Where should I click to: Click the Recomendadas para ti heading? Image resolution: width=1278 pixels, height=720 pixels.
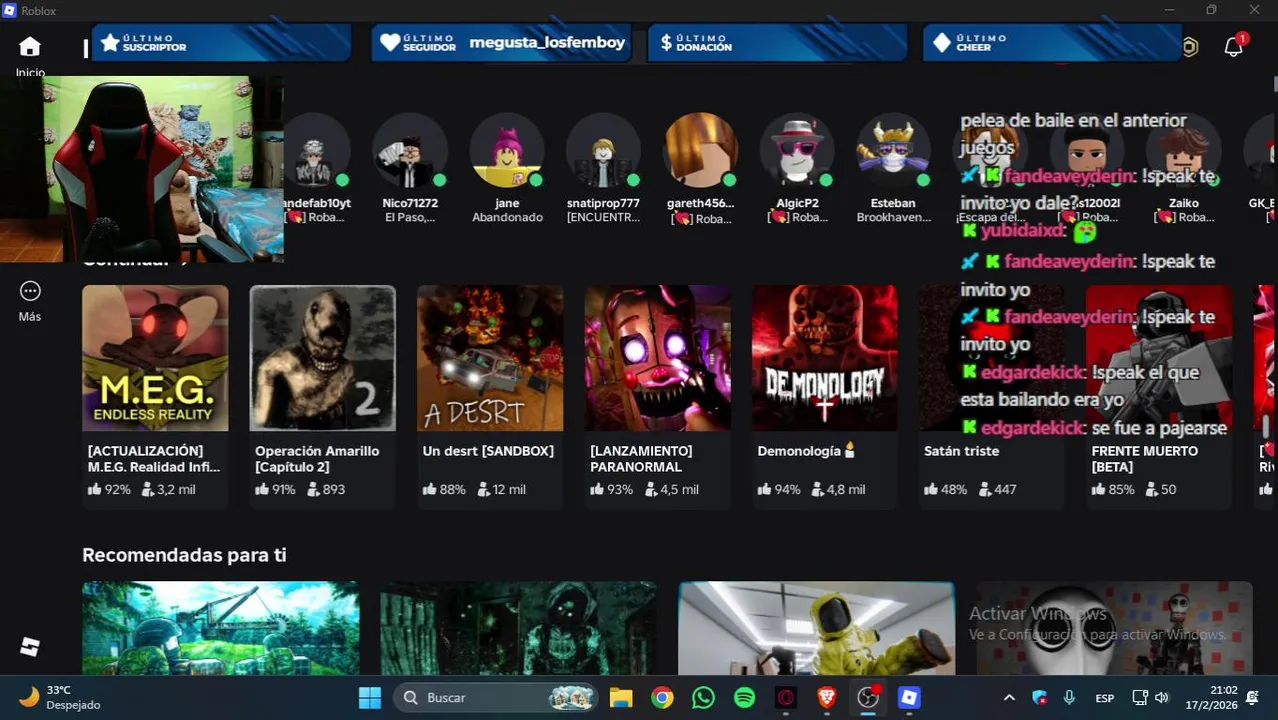(x=184, y=555)
